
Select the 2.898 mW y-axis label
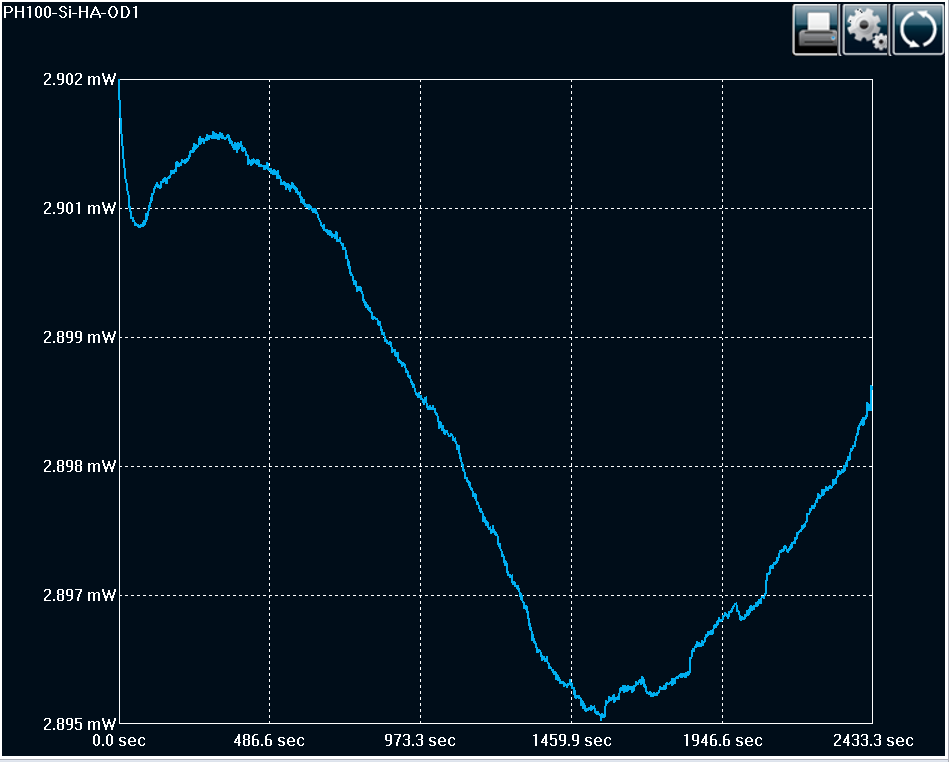(x=79, y=467)
